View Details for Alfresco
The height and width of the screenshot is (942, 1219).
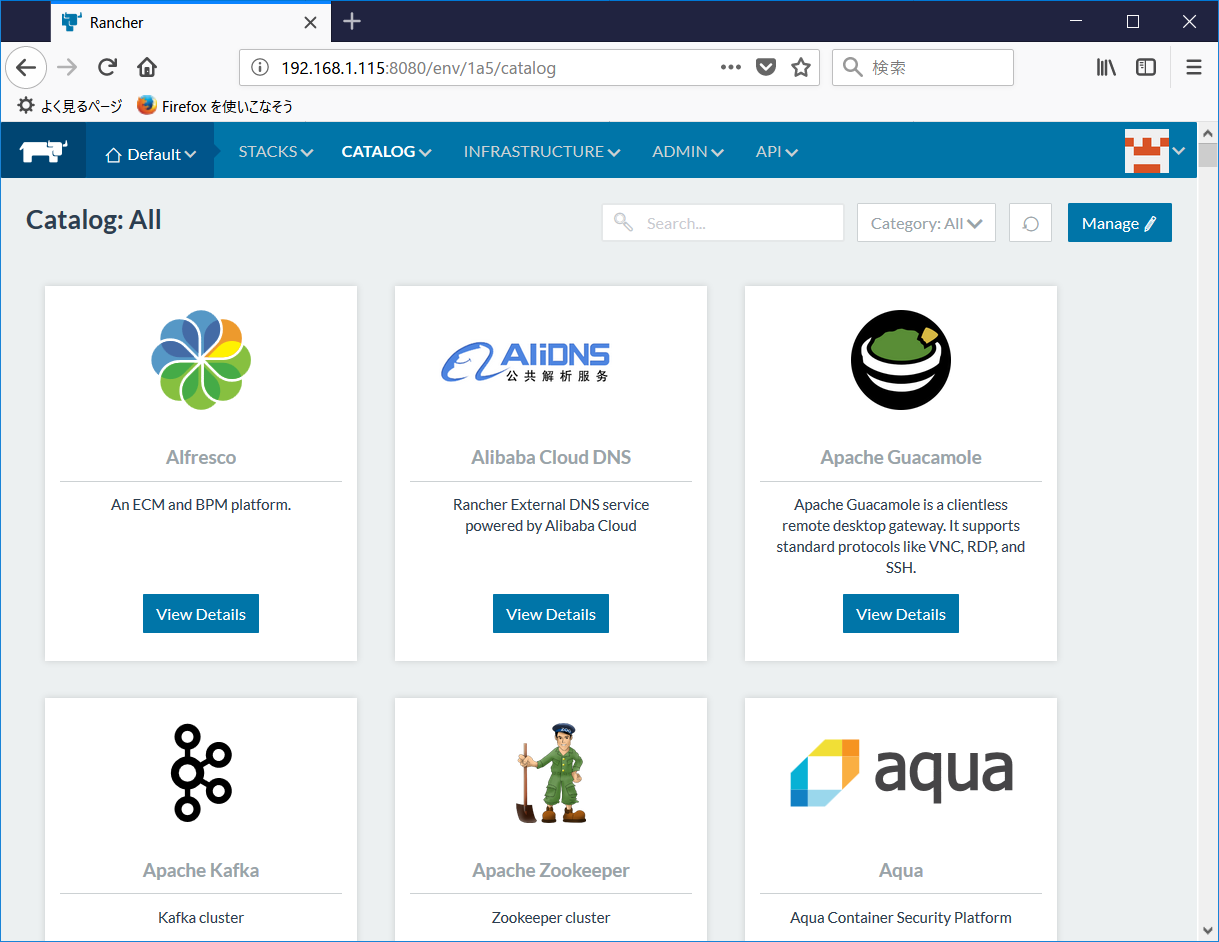[x=201, y=614]
